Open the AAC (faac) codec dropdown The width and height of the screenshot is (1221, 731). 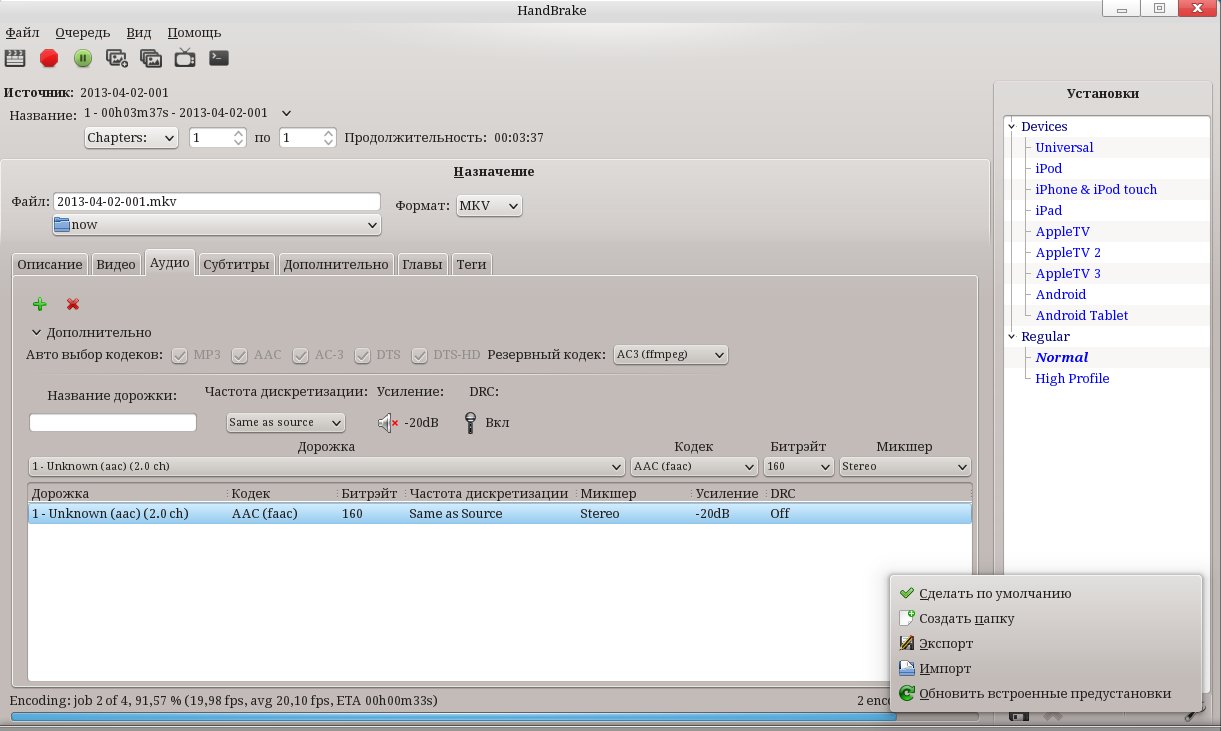[x=694, y=466]
